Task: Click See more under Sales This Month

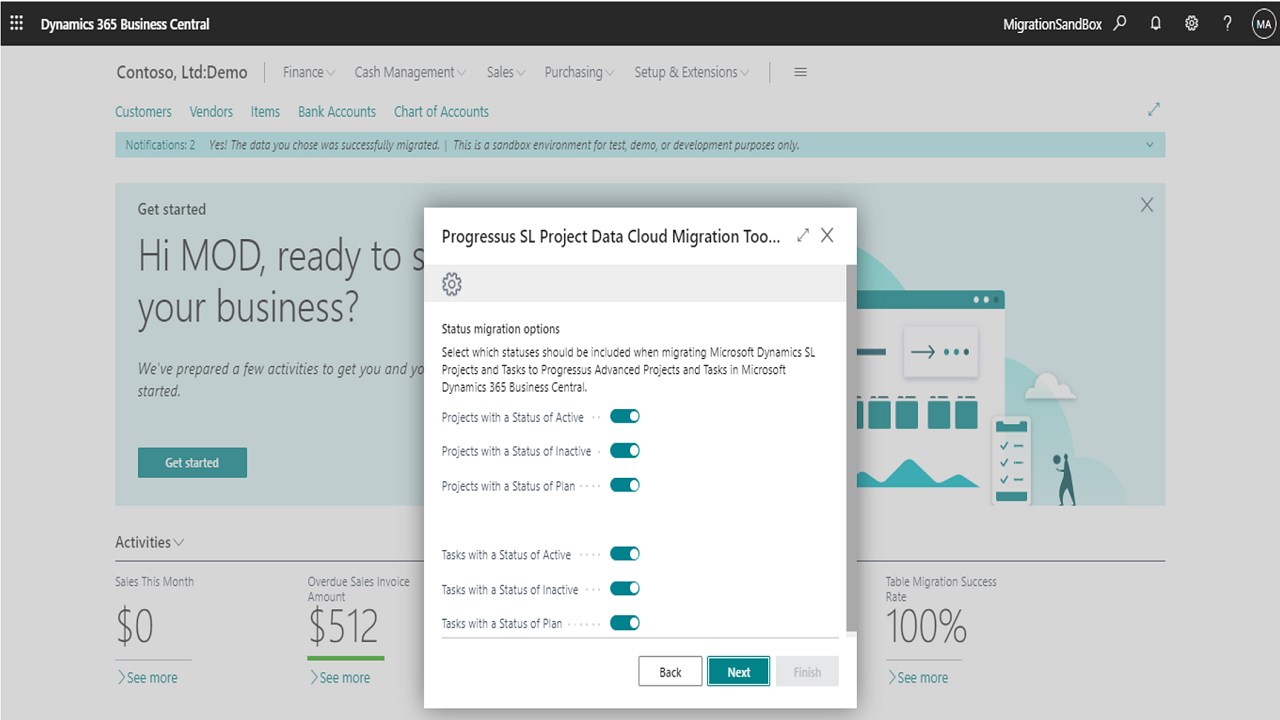Action: 147,678
